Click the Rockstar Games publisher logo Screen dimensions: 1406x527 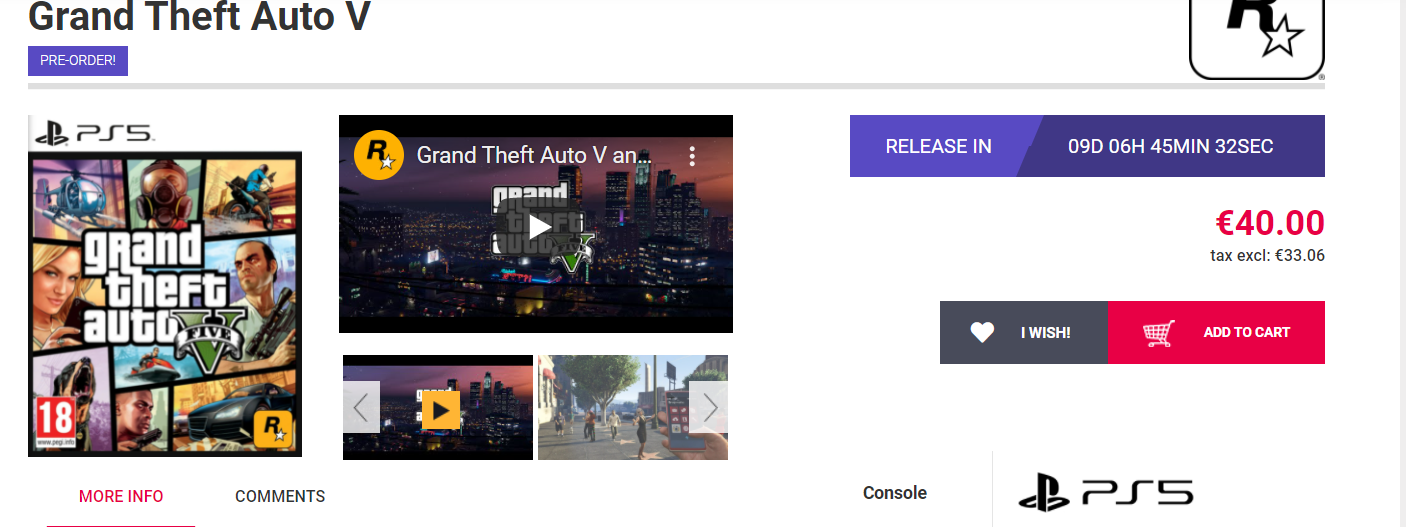[1257, 39]
